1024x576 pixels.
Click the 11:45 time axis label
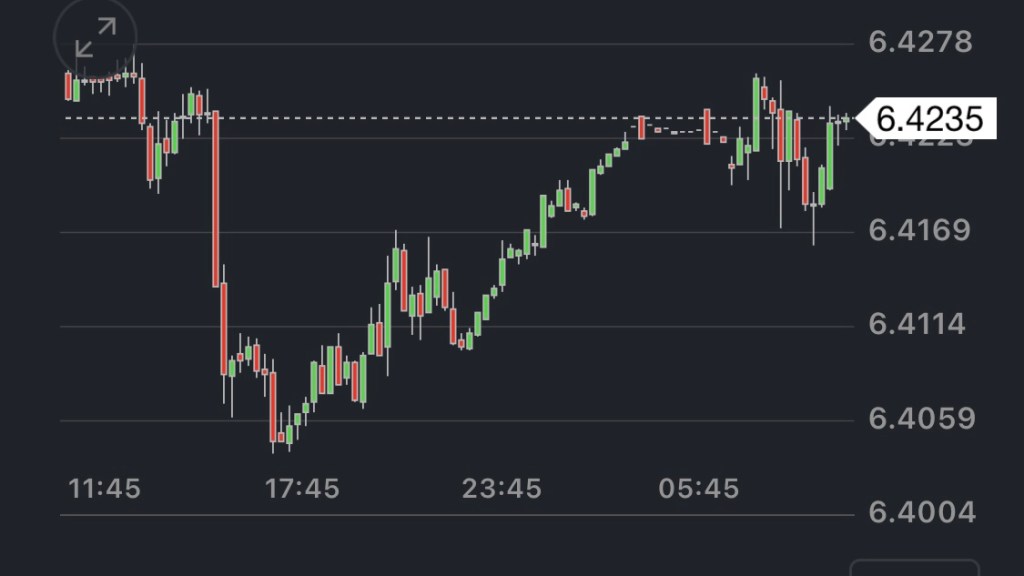(x=104, y=489)
